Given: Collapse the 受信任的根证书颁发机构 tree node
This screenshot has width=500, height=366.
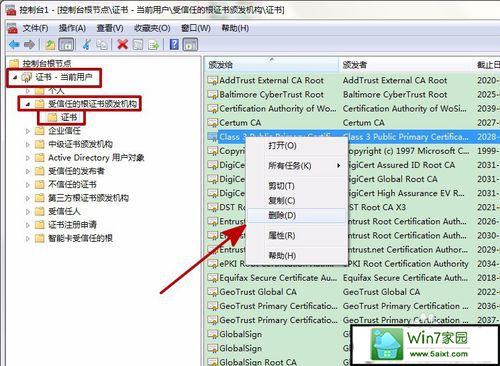Looking at the screenshot, I should [28, 104].
